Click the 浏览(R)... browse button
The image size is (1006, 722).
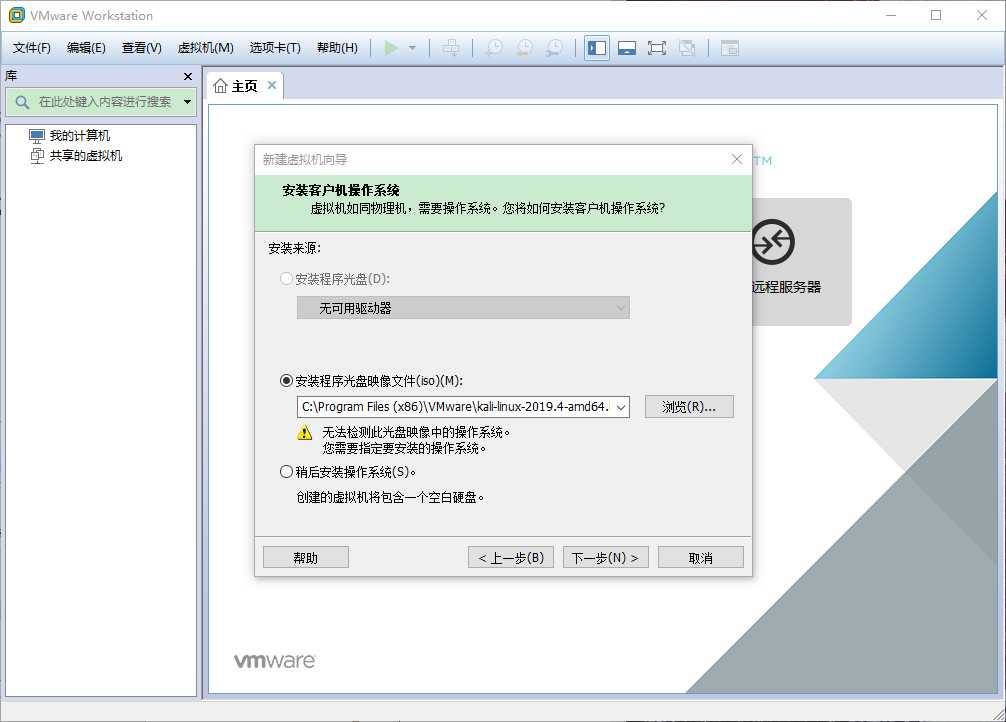[689, 407]
